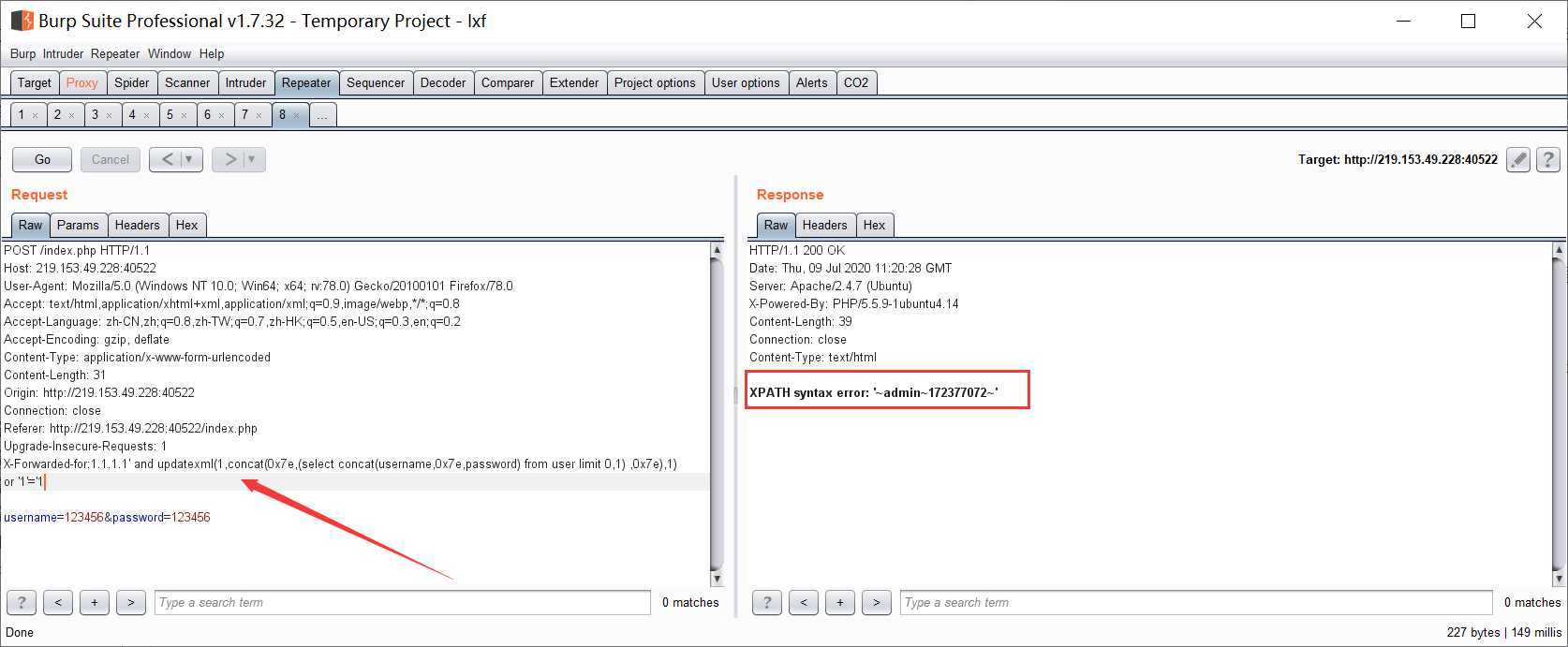Viewport: 1568px width, 647px height.
Task: Show response Hex view
Action: click(875, 225)
